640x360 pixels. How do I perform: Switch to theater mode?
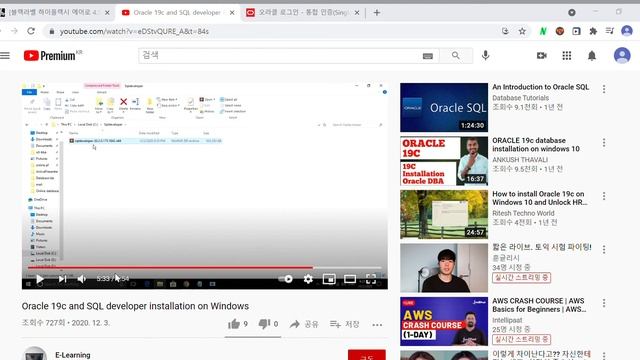350,279
